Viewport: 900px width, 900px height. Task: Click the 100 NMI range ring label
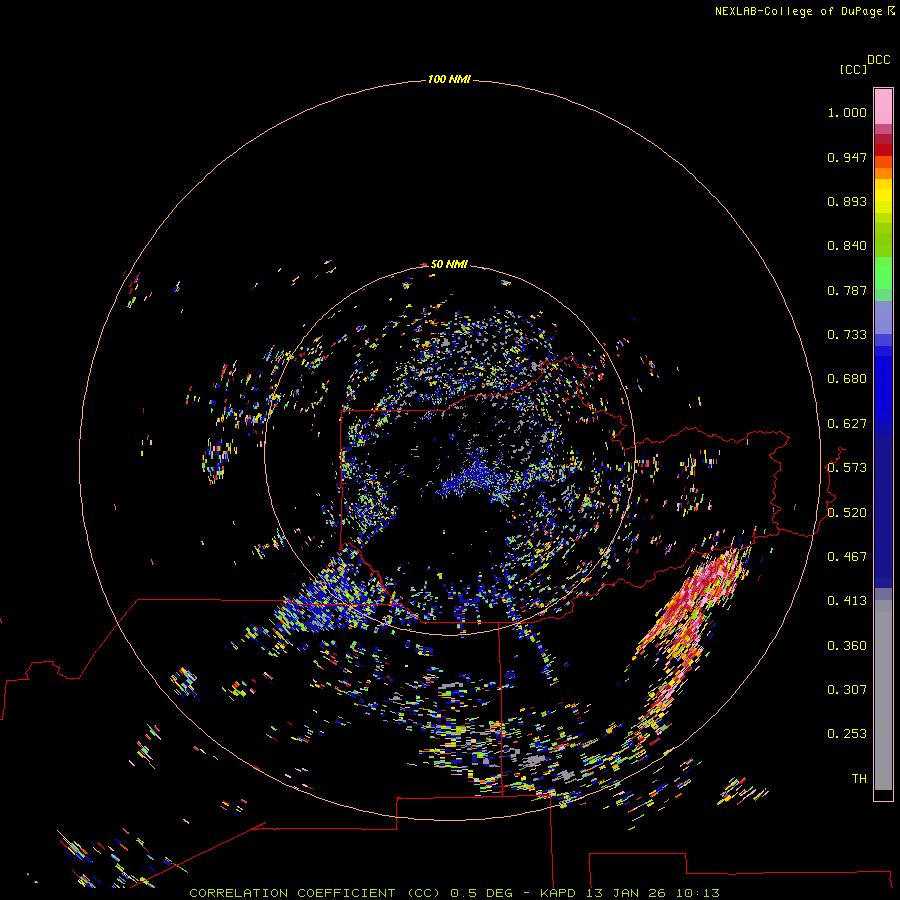(x=449, y=79)
